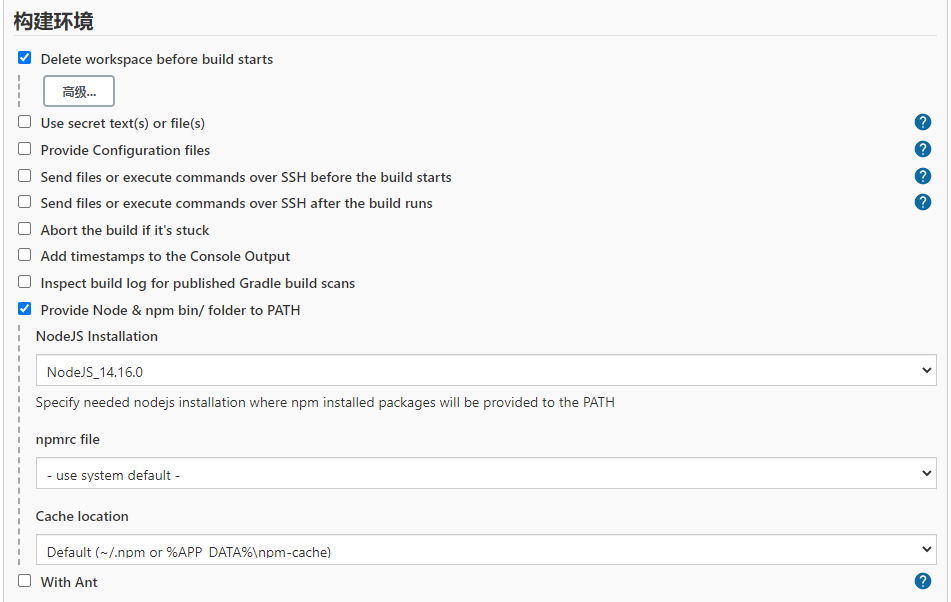Toggle Abort the build if it's stuck

25,229
